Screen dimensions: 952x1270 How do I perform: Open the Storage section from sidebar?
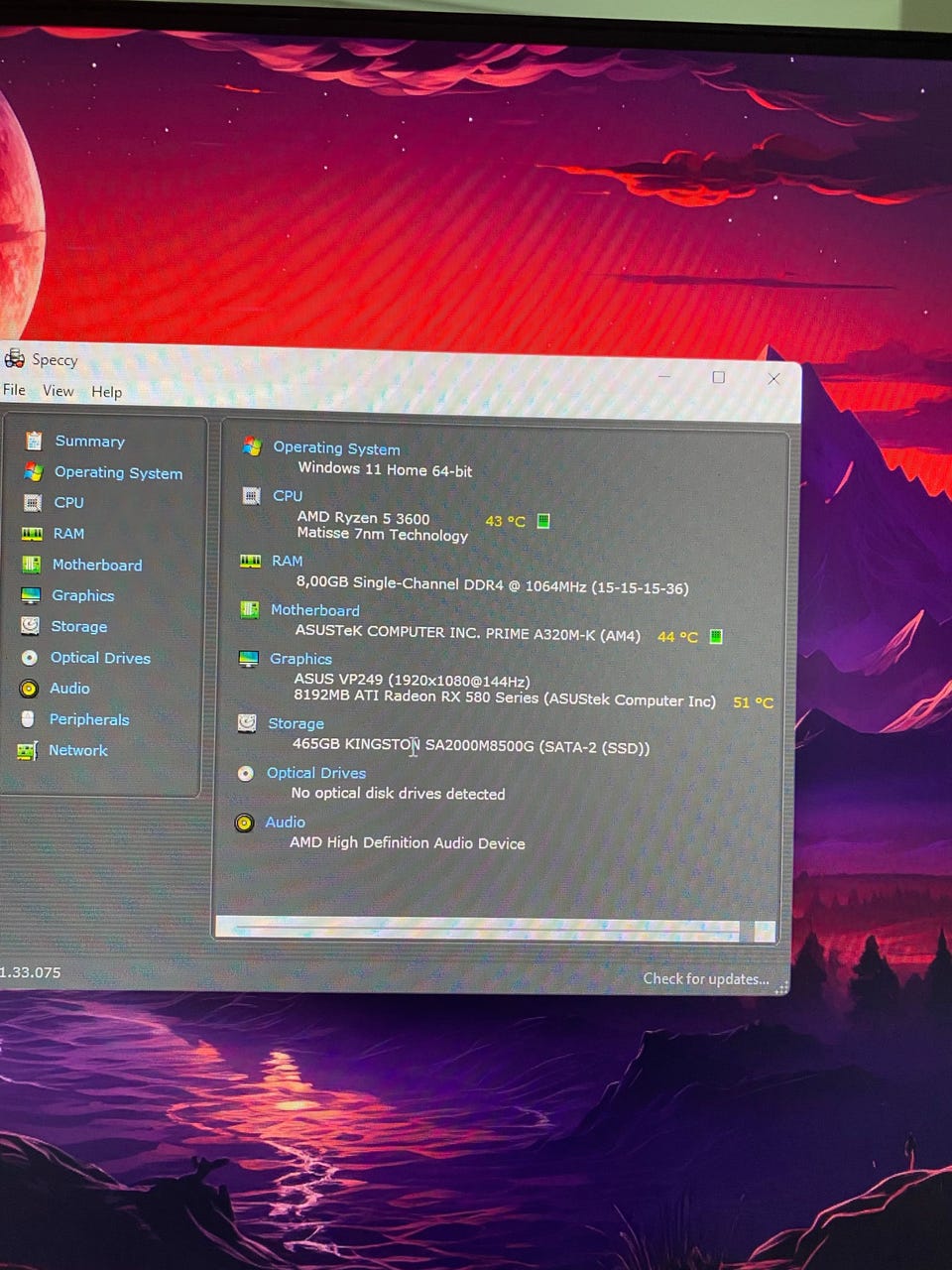pos(78,626)
